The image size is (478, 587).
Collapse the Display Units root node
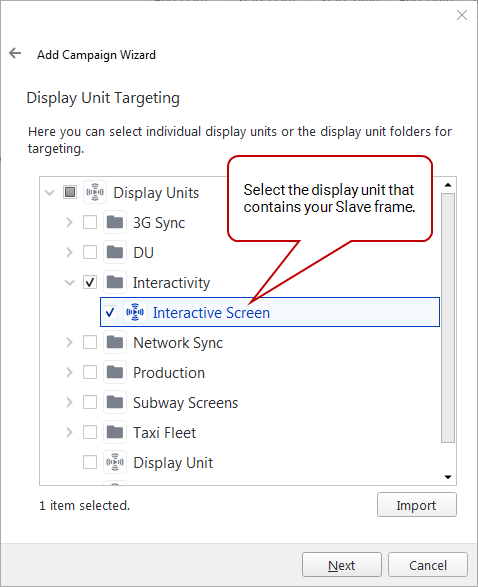(x=49, y=193)
